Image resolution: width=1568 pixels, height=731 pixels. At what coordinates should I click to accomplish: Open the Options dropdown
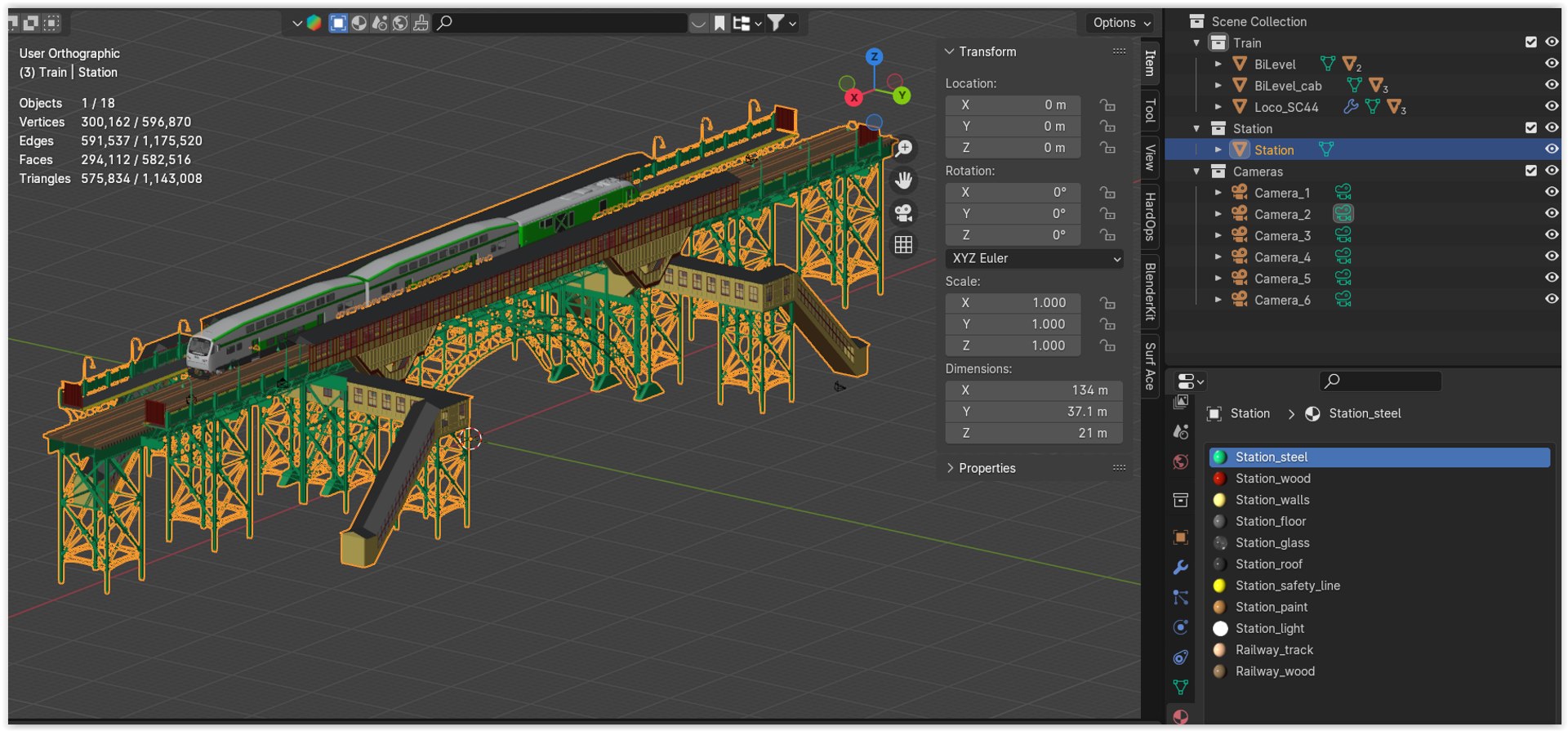coord(1121,23)
